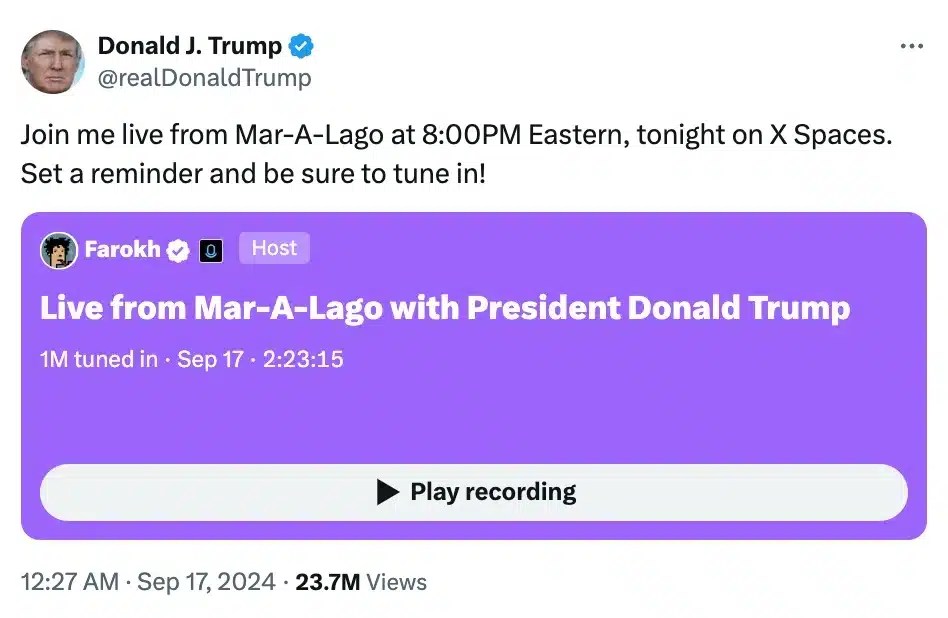Play the recorded X Space
Image resolution: width=948 pixels, height=618 pixels.
click(x=474, y=491)
